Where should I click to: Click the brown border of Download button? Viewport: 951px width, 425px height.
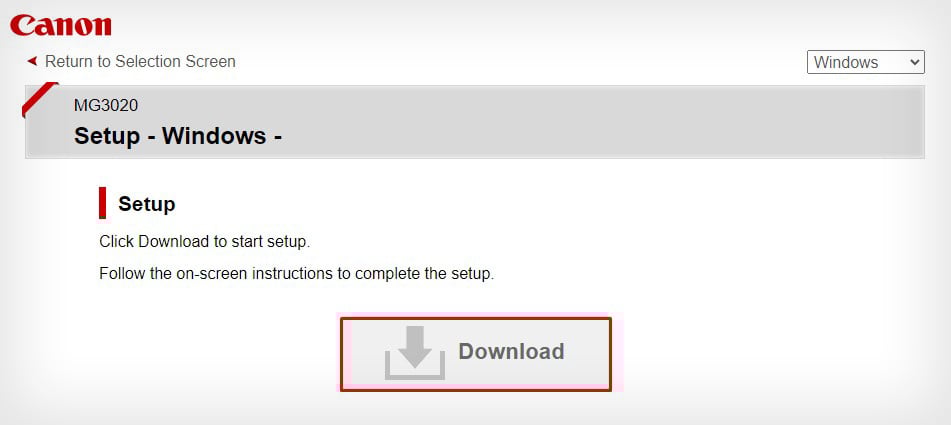(x=476, y=318)
